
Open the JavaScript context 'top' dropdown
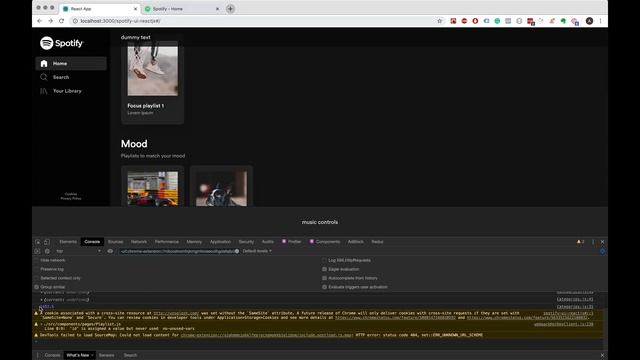78,251
